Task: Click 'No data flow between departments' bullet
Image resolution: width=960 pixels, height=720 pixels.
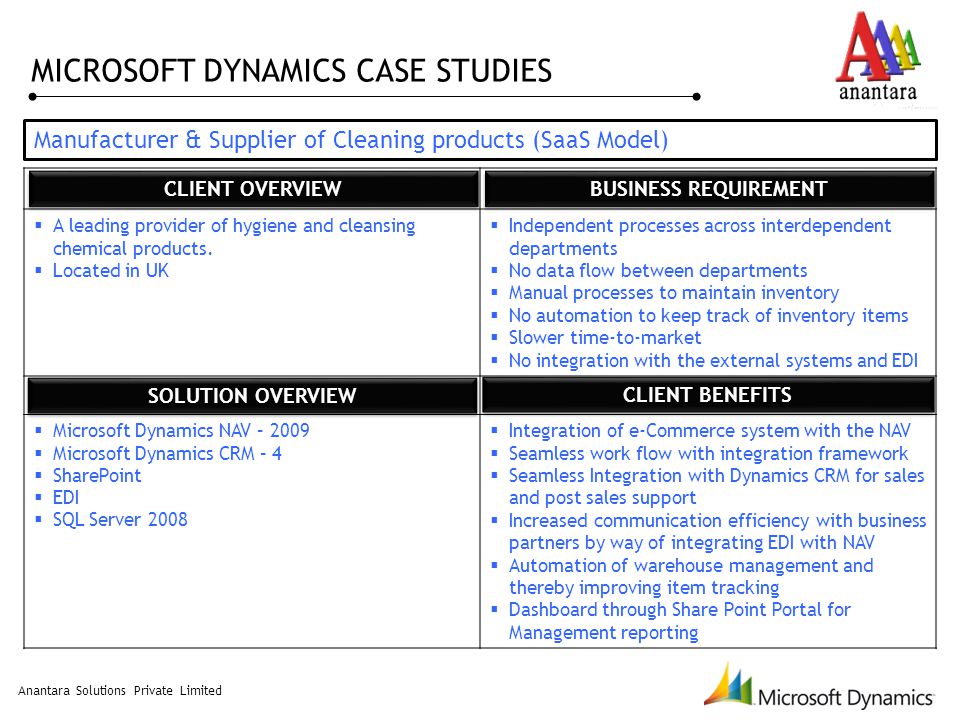Action: (658, 271)
